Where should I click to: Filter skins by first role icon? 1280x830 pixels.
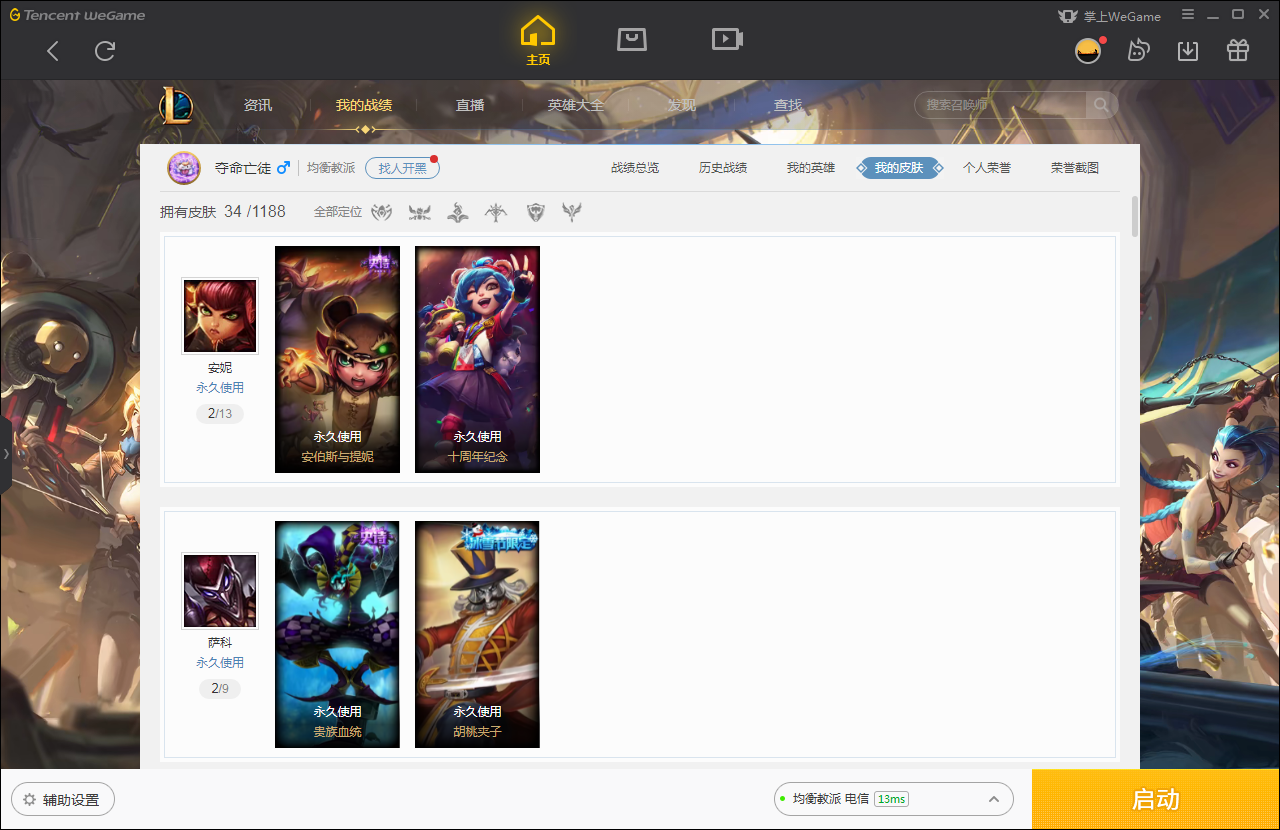pyautogui.click(x=382, y=212)
